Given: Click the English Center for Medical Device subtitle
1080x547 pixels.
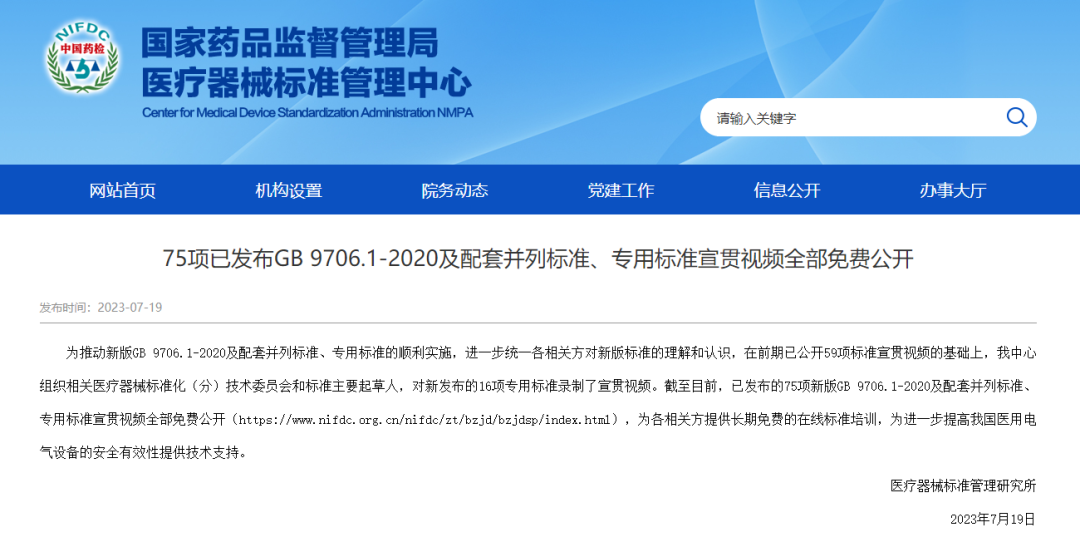Looking at the screenshot, I should click(x=307, y=112).
